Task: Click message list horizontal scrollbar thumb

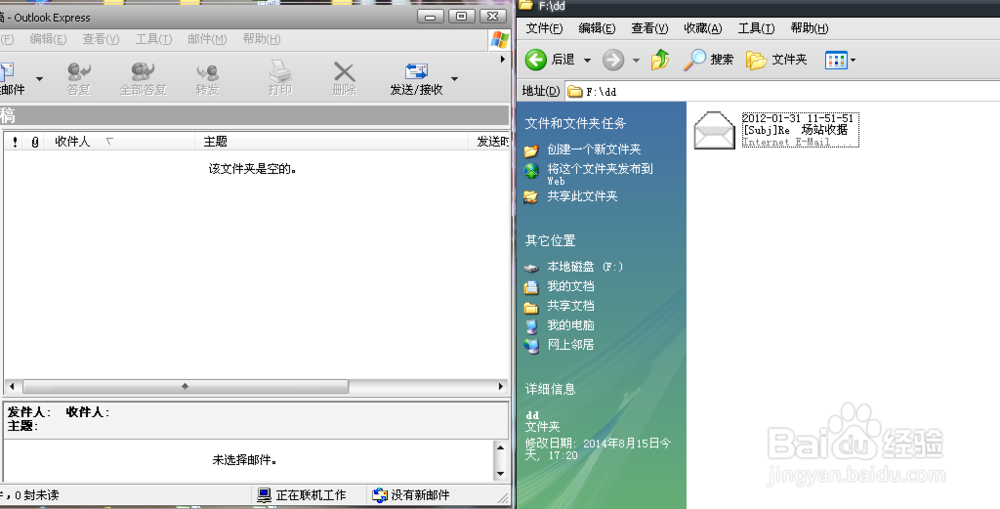Action: [186, 387]
